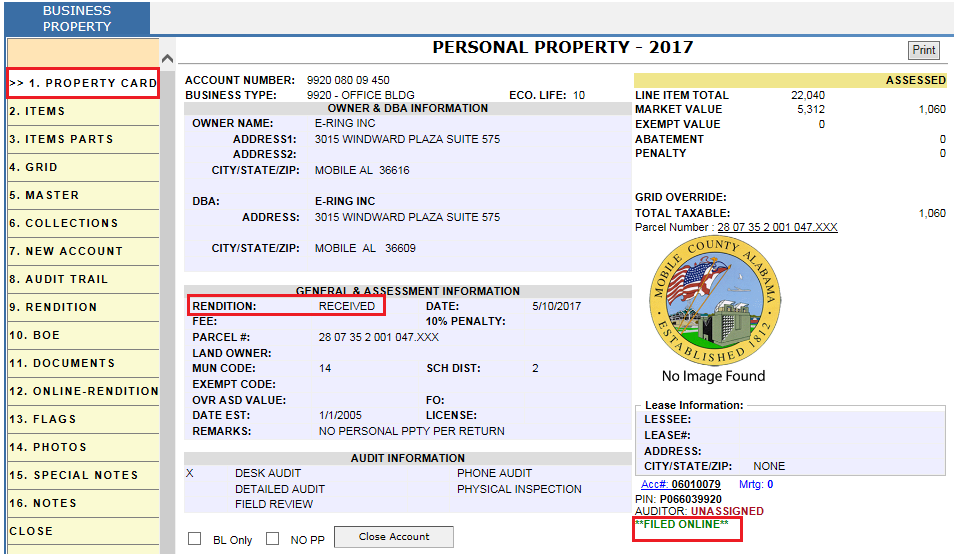Click the date established 1/1/2005
954x554 pixels.
coord(339,415)
